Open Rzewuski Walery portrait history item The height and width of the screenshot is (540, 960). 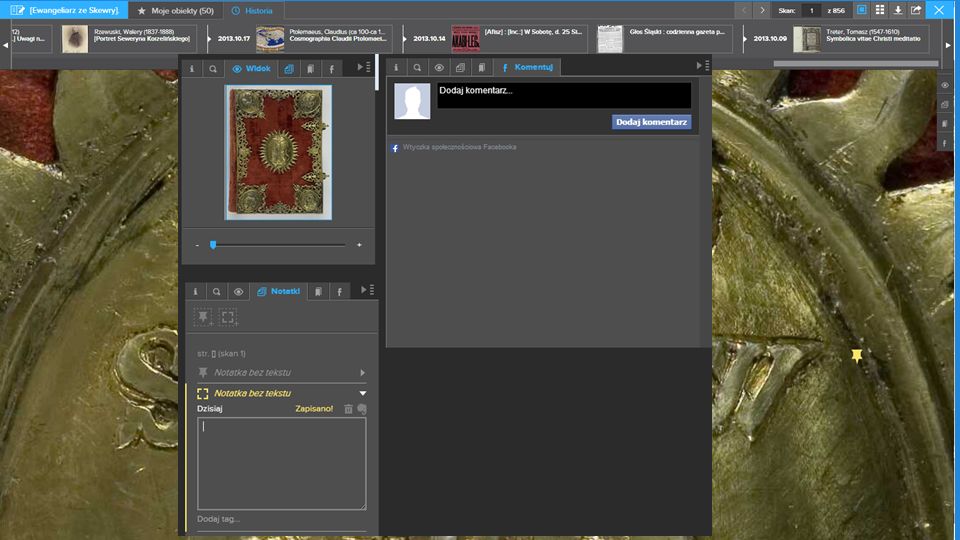click(128, 39)
